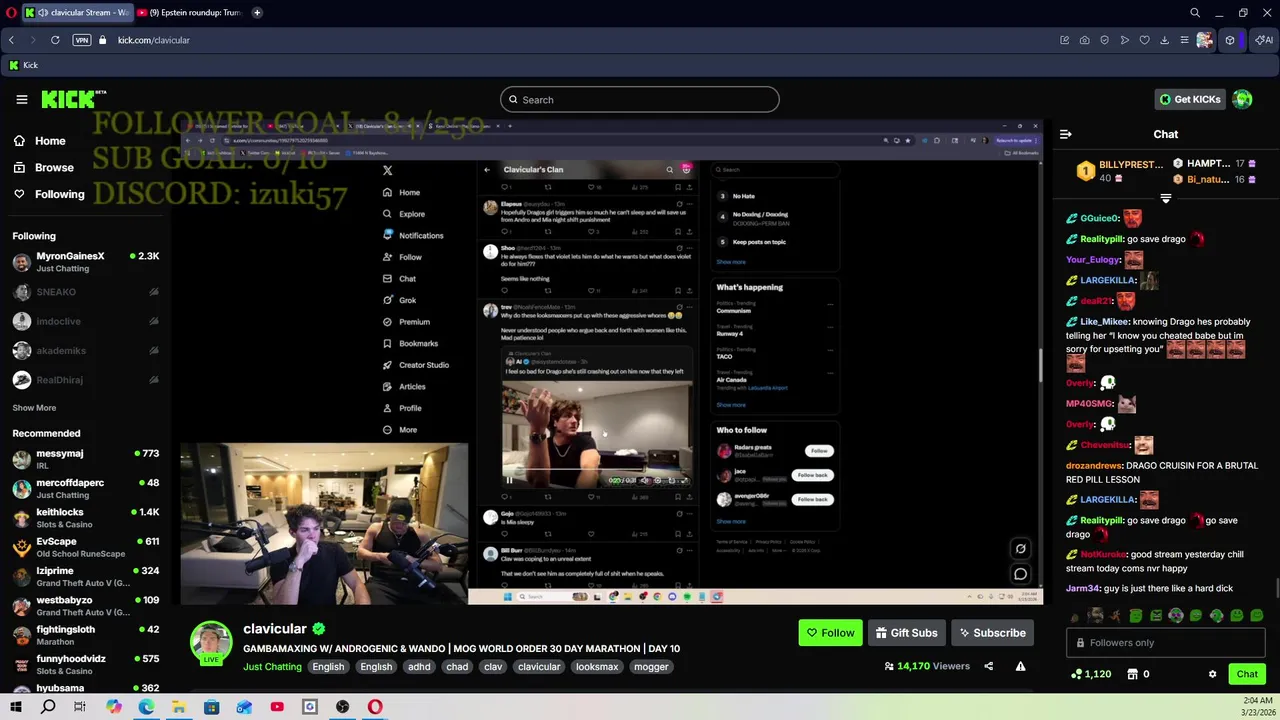Open the ad blocker shield icon
The width and height of the screenshot is (1280, 720).
pyautogui.click(x=1104, y=40)
